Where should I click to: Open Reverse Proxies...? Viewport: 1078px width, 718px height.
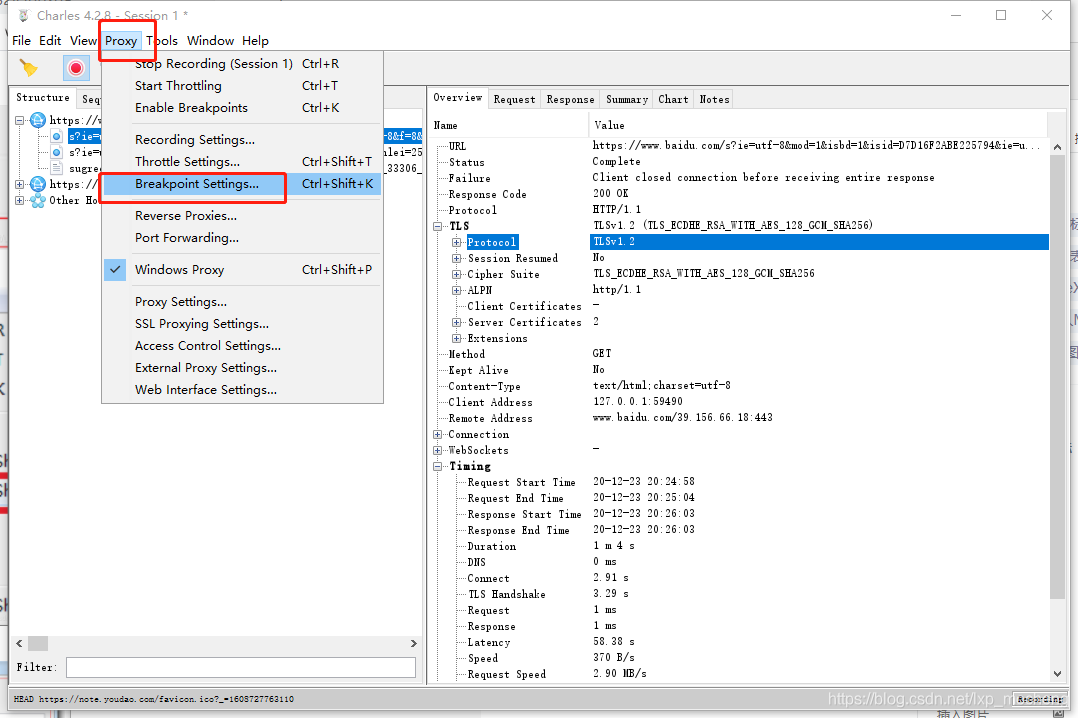242,216
